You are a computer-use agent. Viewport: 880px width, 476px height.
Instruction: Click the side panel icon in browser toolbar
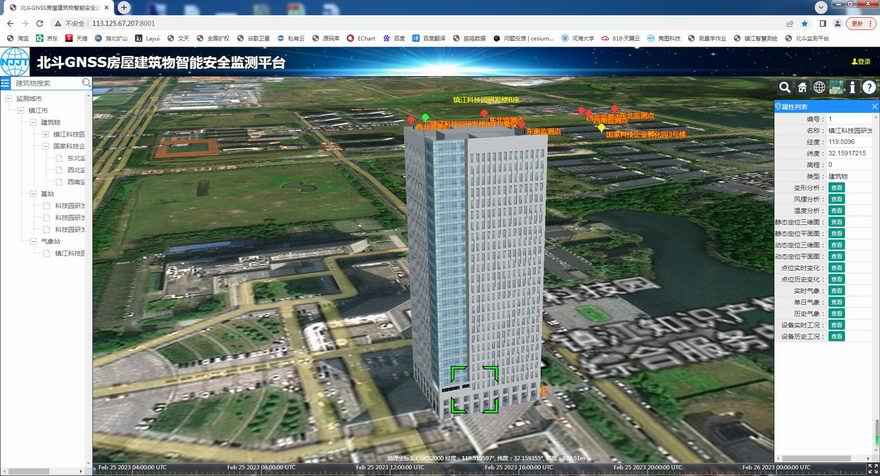[x=822, y=24]
